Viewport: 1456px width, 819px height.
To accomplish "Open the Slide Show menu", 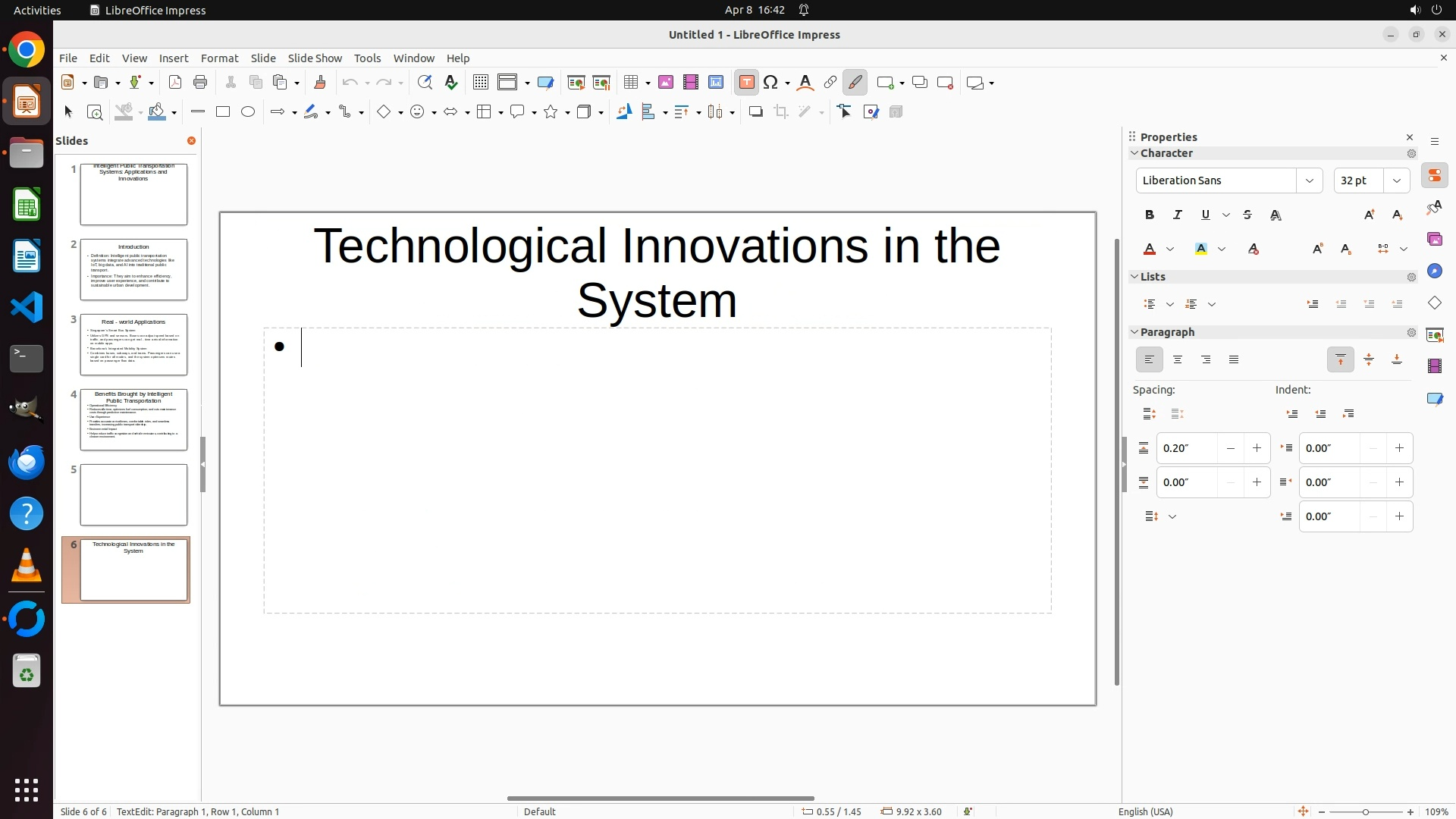I will coord(315,58).
